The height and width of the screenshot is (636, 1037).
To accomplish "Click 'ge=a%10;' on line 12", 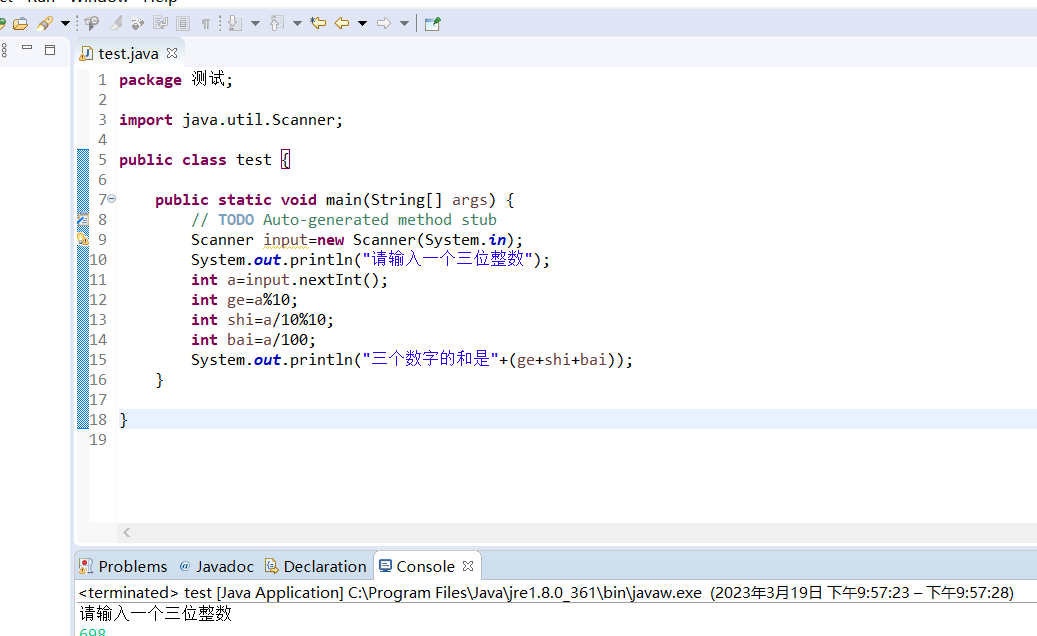I will pyautogui.click(x=263, y=299).
